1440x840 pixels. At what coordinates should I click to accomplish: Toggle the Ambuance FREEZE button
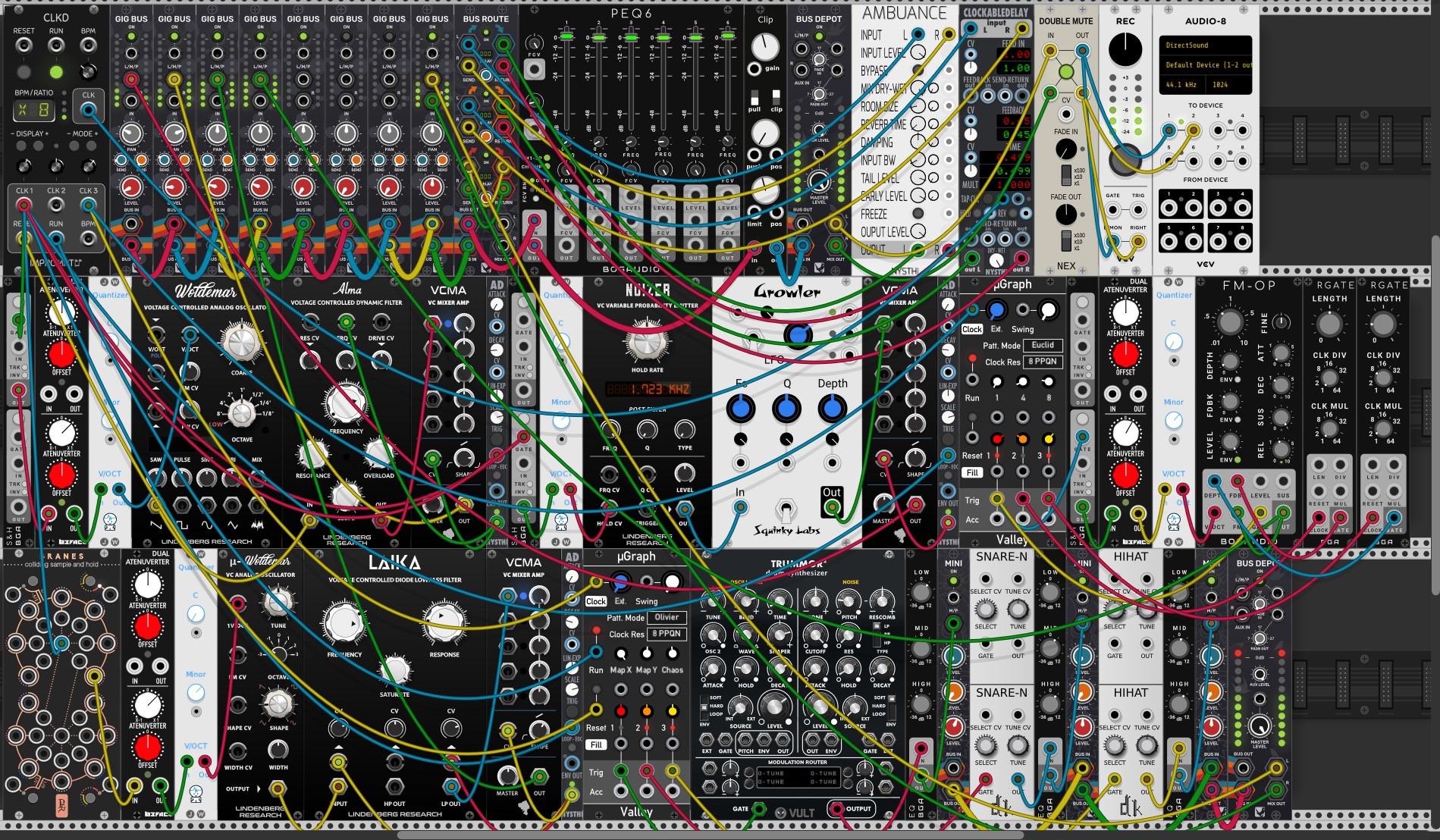(918, 215)
